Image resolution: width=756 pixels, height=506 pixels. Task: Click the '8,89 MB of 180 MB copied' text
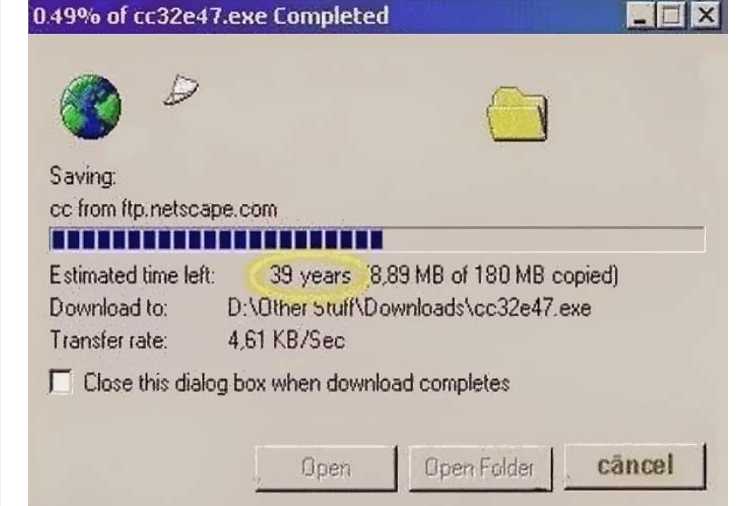(493, 275)
